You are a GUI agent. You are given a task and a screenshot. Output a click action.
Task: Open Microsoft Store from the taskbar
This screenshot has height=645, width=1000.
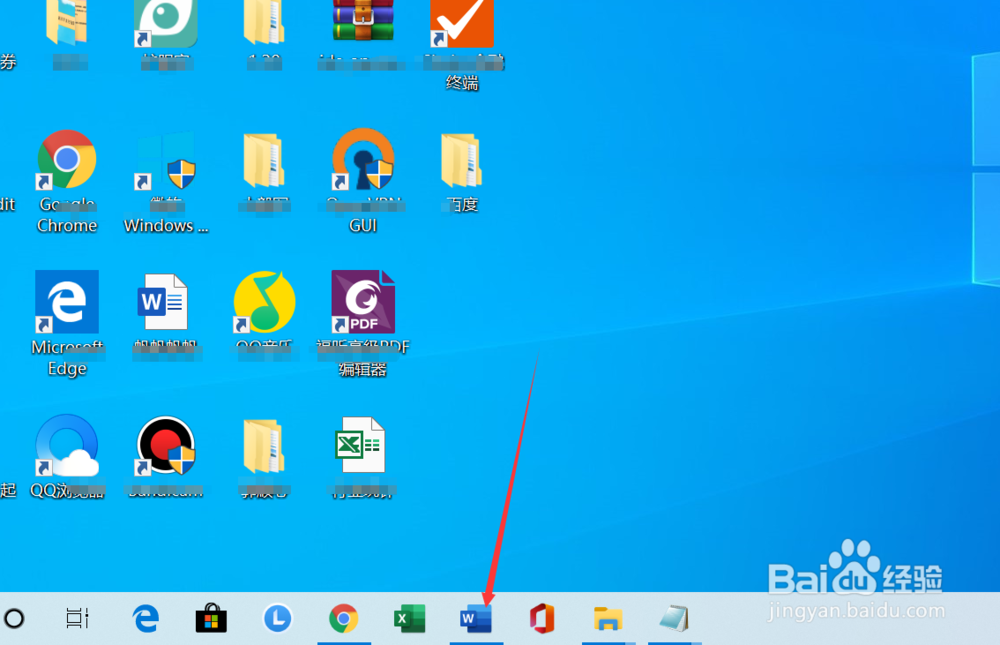[211, 618]
